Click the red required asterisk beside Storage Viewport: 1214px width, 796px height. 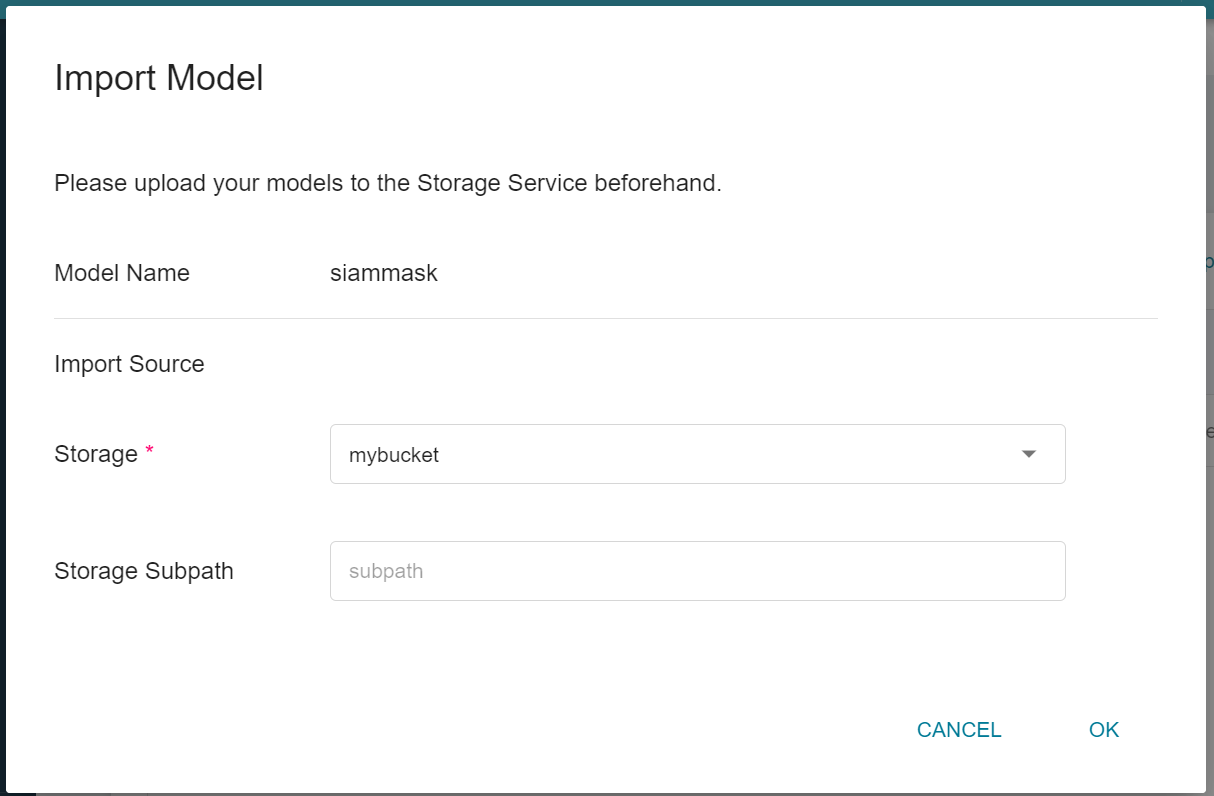pyautogui.click(x=150, y=451)
